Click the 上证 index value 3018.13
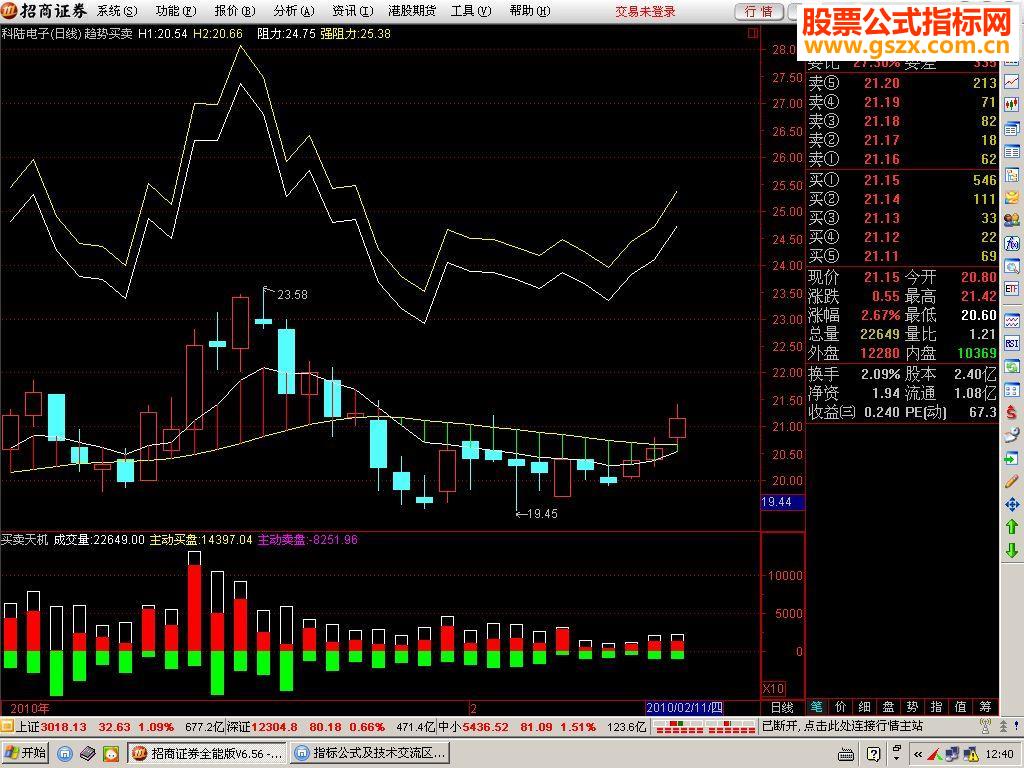The height and width of the screenshot is (768, 1024). coord(63,726)
